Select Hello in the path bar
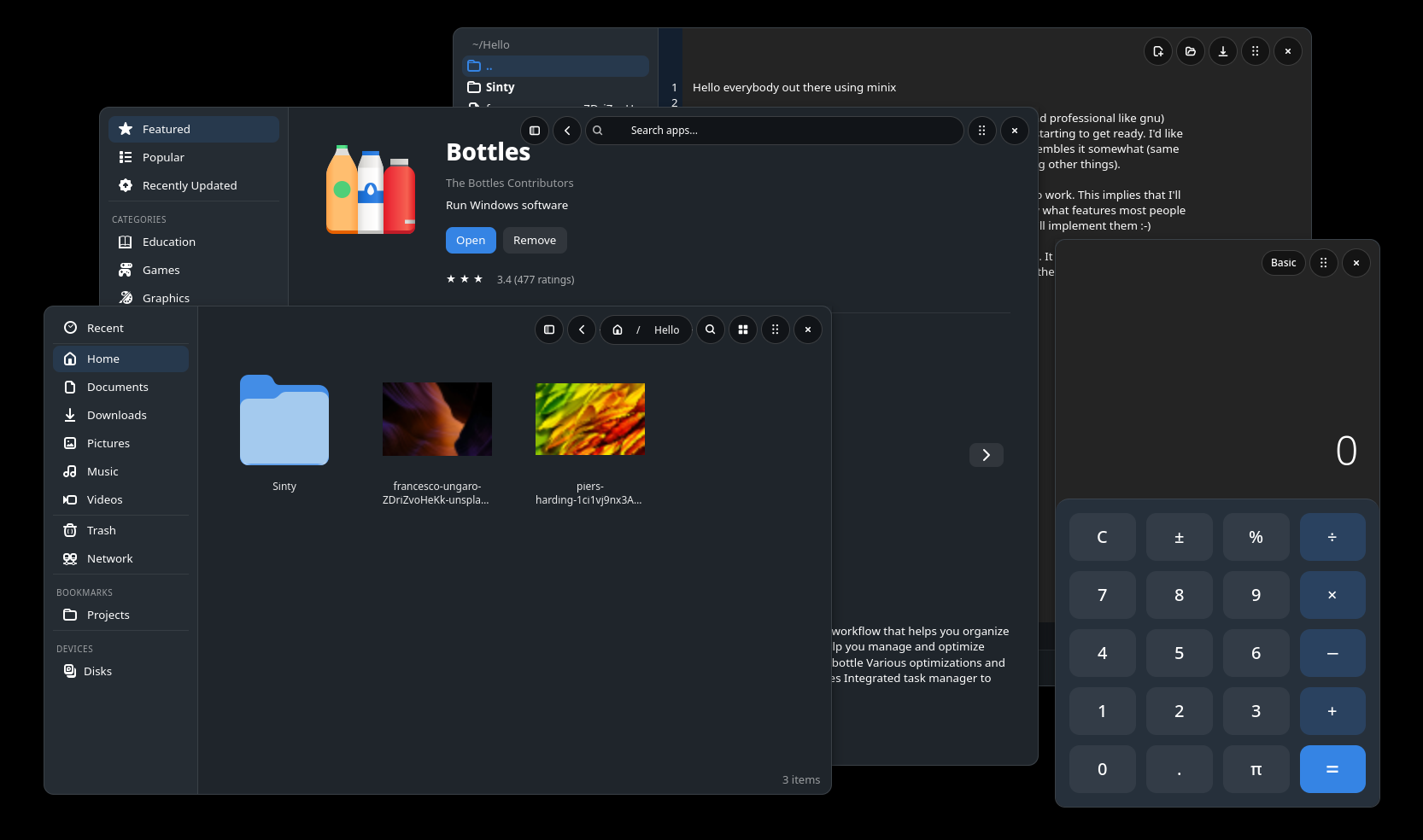Image resolution: width=1423 pixels, height=840 pixels. 667,330
